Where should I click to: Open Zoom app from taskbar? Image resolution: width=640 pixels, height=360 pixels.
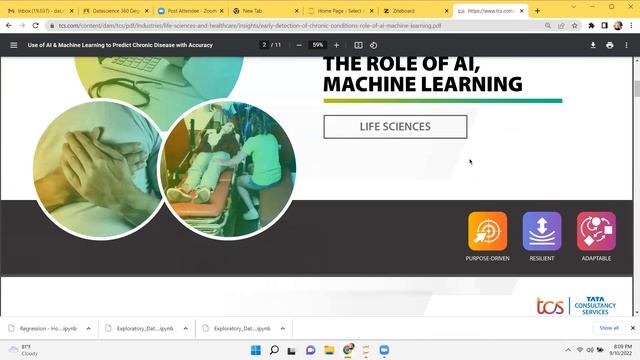[384, 350]
